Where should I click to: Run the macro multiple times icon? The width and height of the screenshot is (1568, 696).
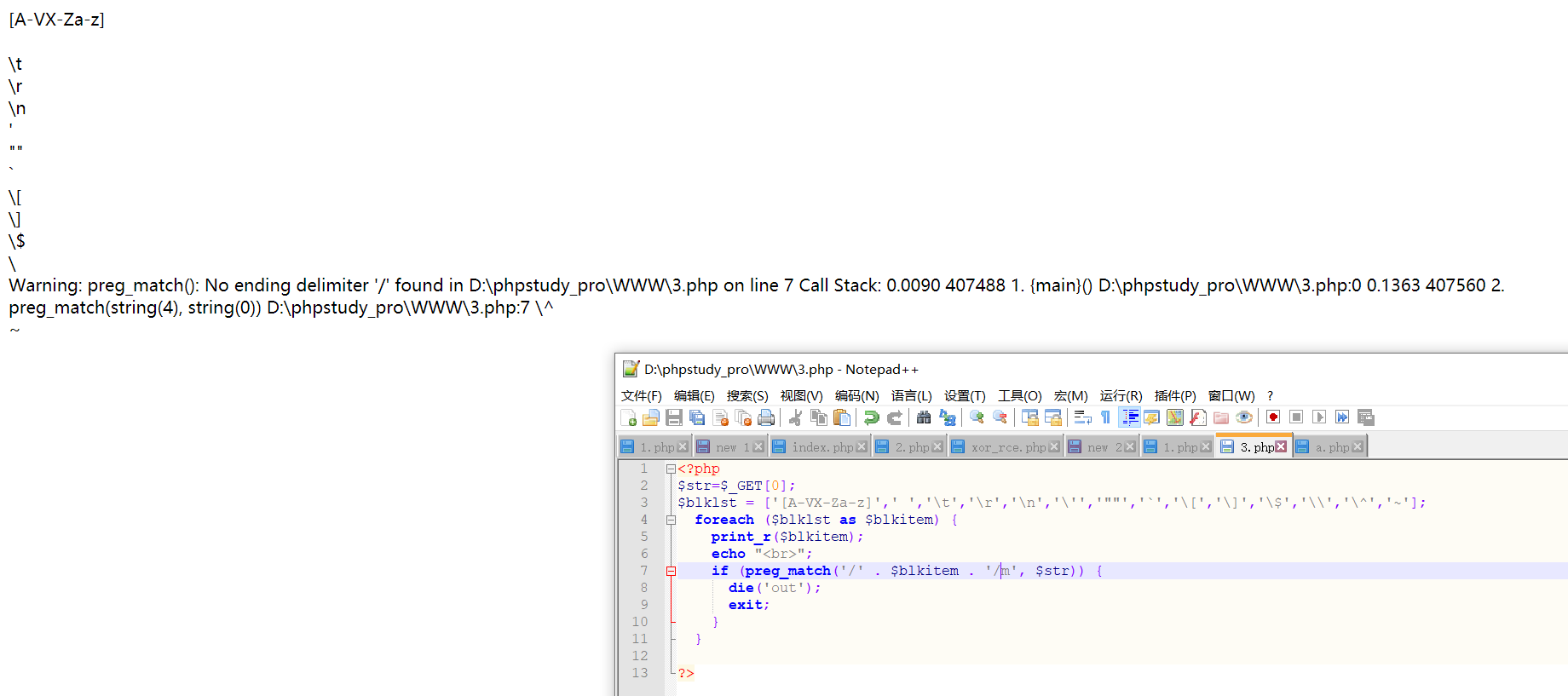point(1342,417)
